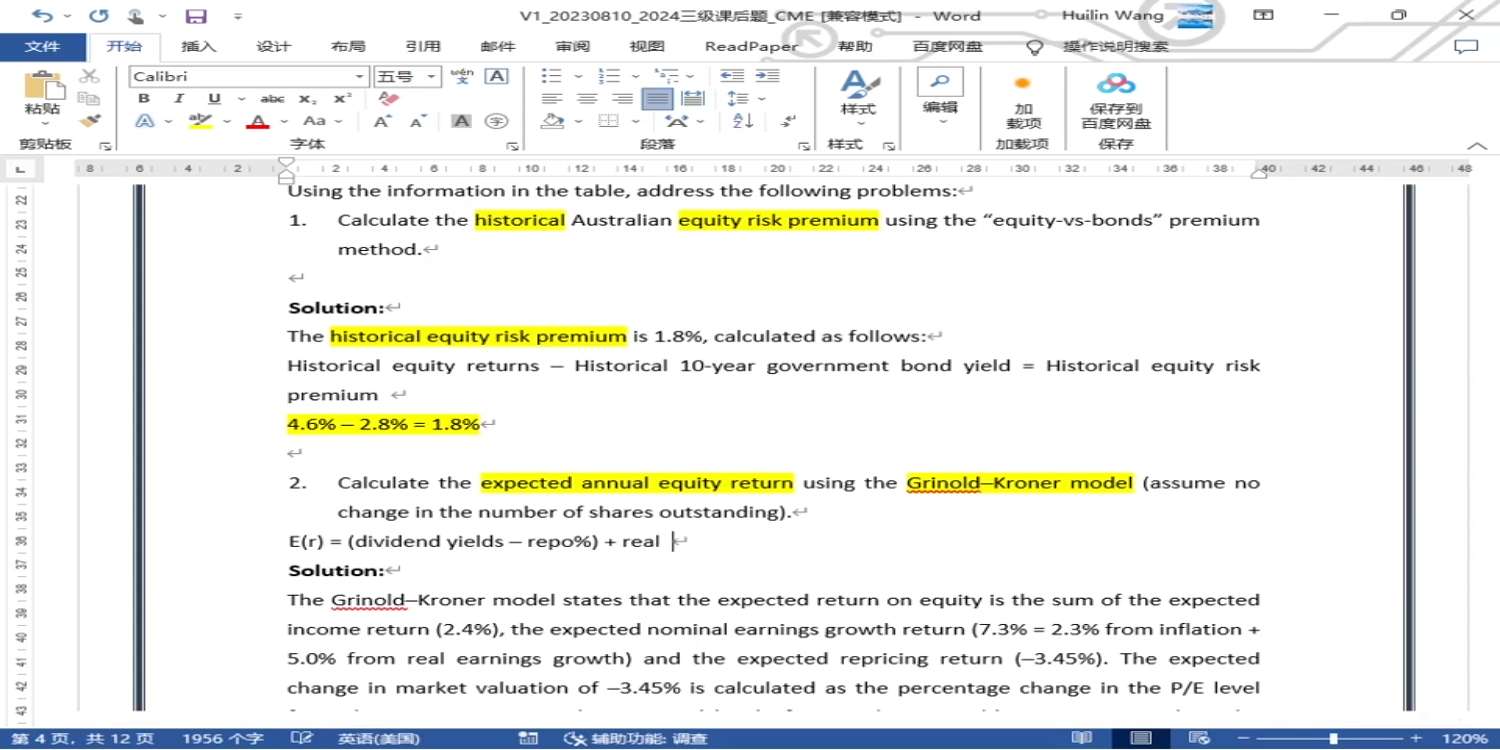Align text to the right

coord(622,98)
